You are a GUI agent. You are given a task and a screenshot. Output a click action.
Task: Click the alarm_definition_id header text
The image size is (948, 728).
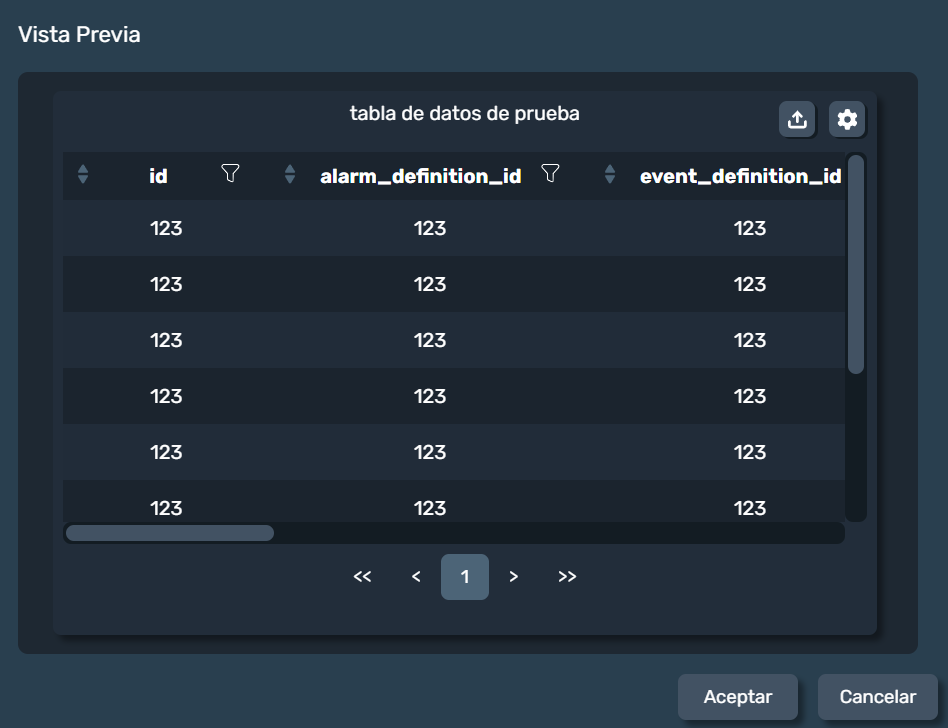(x=421, y=176)
